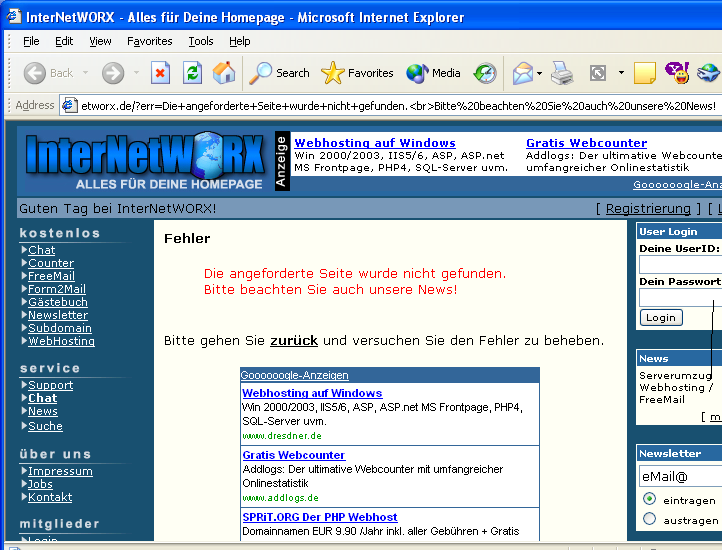Stop page loading with red X icon
This screenshot has width=722, height=550.
(160, 73)
